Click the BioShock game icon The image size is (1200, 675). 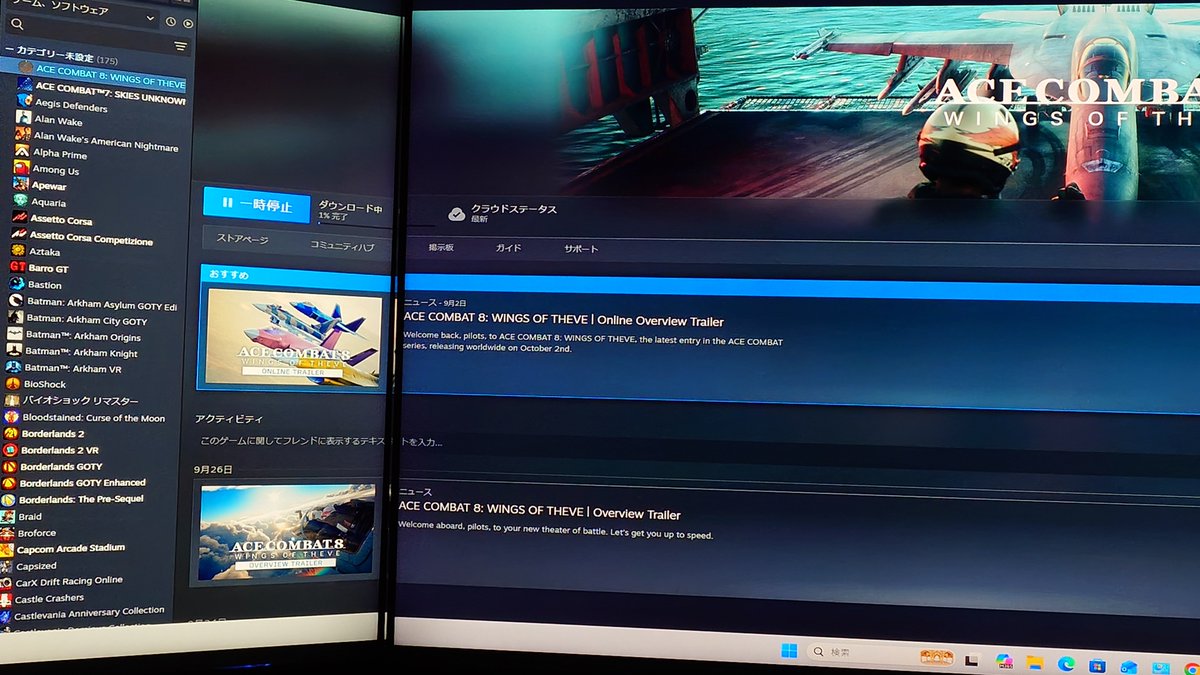(x=13, y=383)
